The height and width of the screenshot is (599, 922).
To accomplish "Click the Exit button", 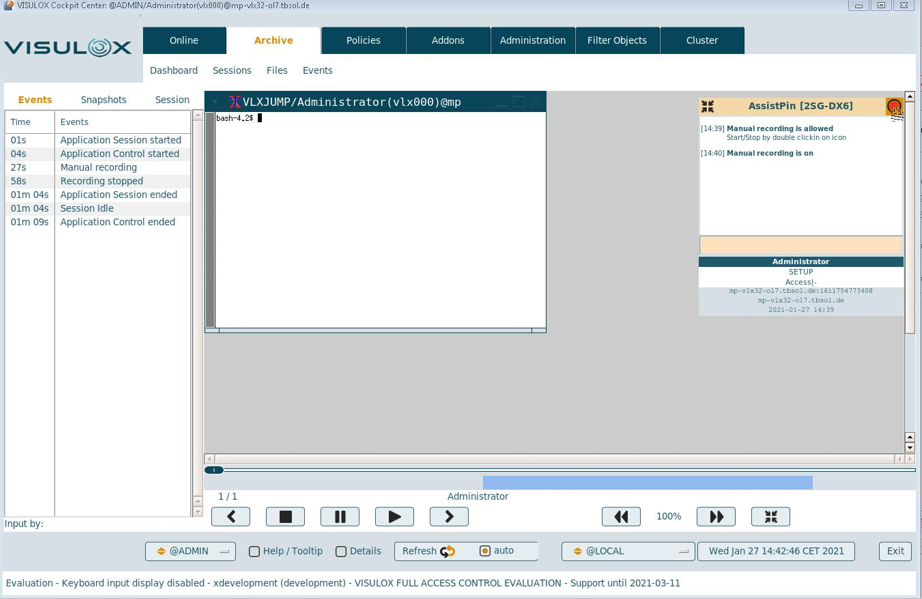I will [x=895, y=551].
